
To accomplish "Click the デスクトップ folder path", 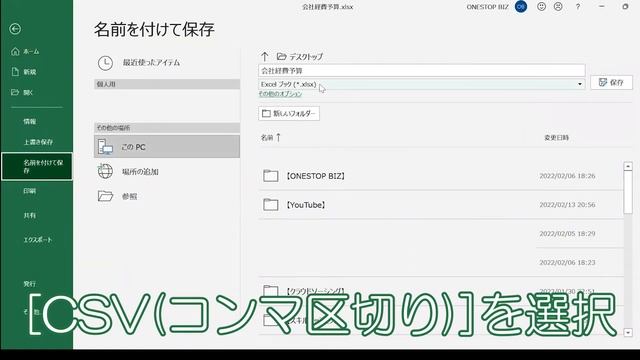I will tap(300, 56).
